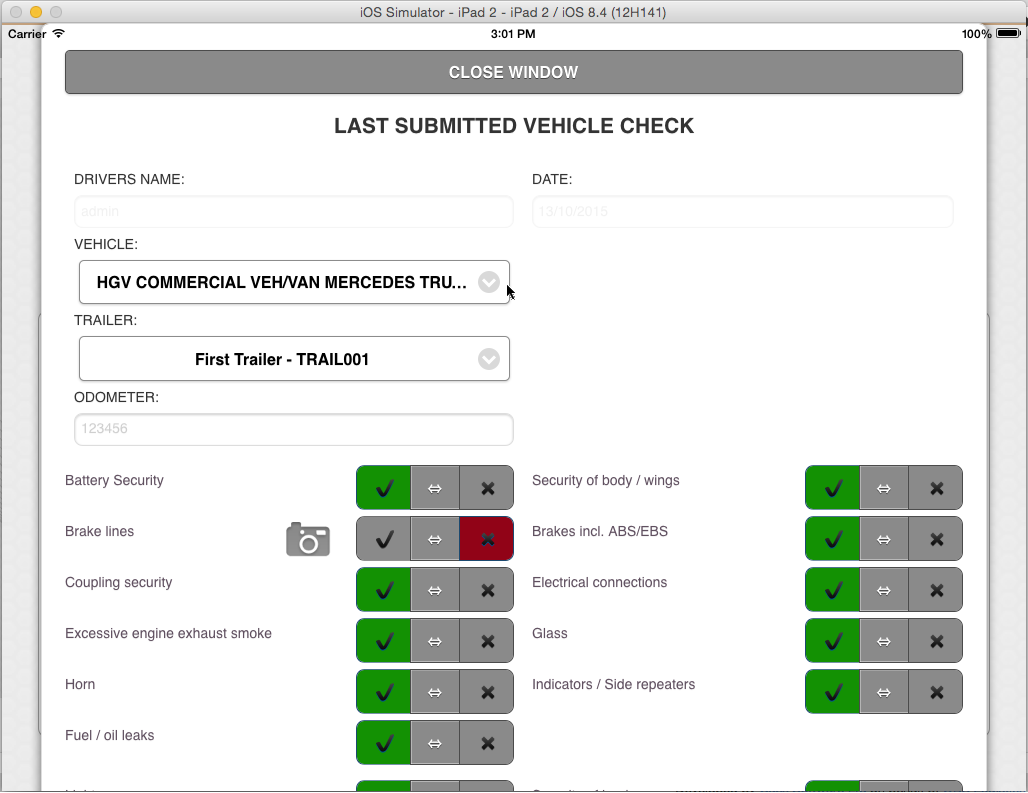Mark Glass as failed with X

pyautogui.click(x=936, y=641)
